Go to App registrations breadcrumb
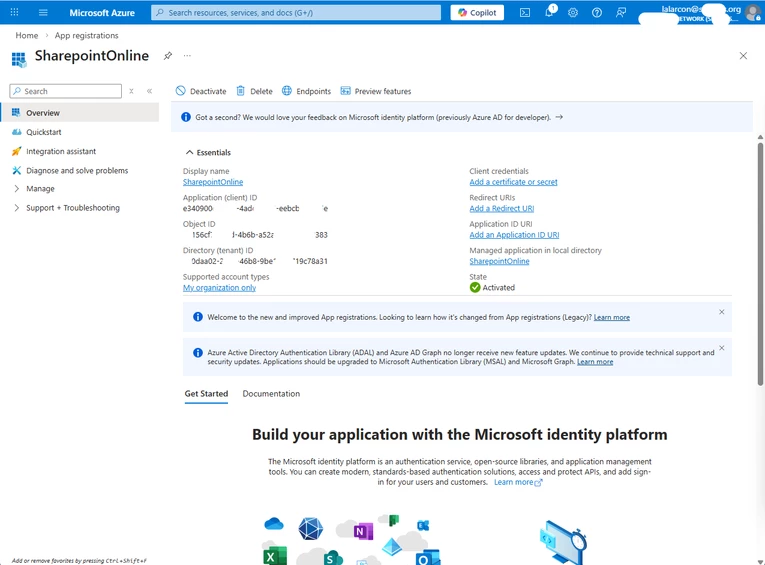 86,36
